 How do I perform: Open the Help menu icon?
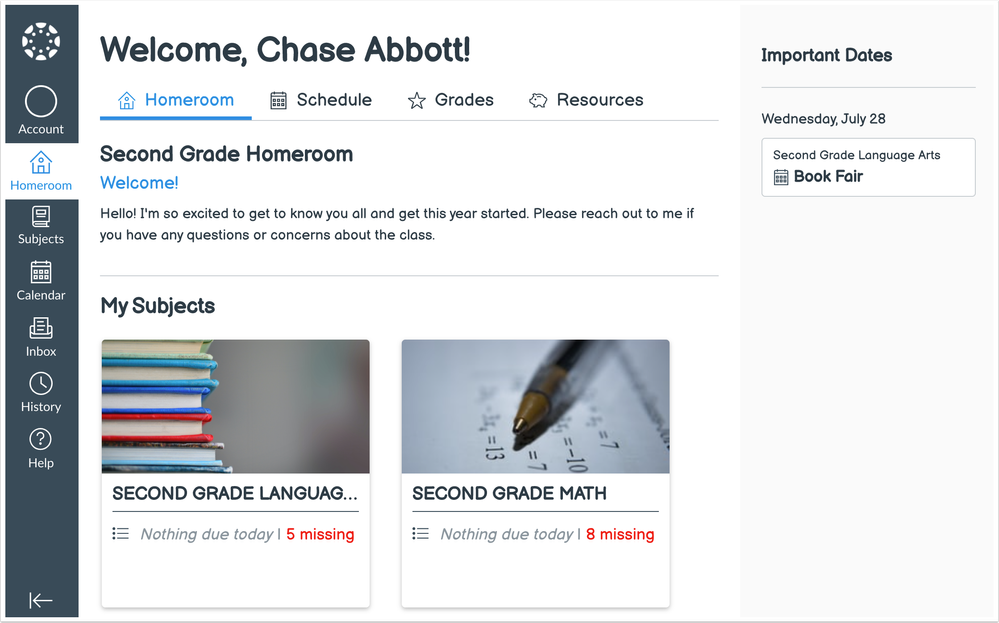pyautogui.click(x=41, y=449)
